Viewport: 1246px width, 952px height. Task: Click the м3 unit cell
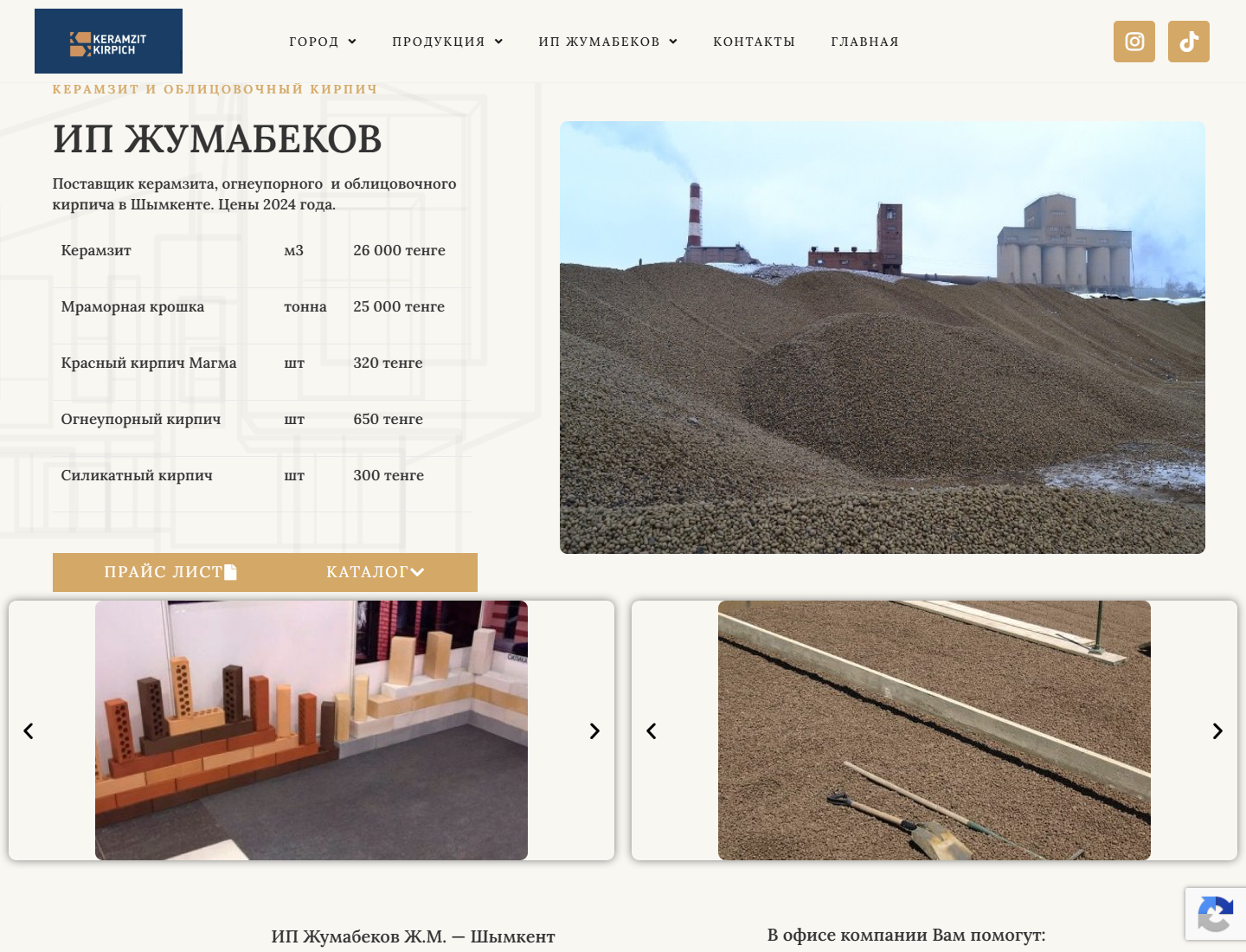point(294,250)
